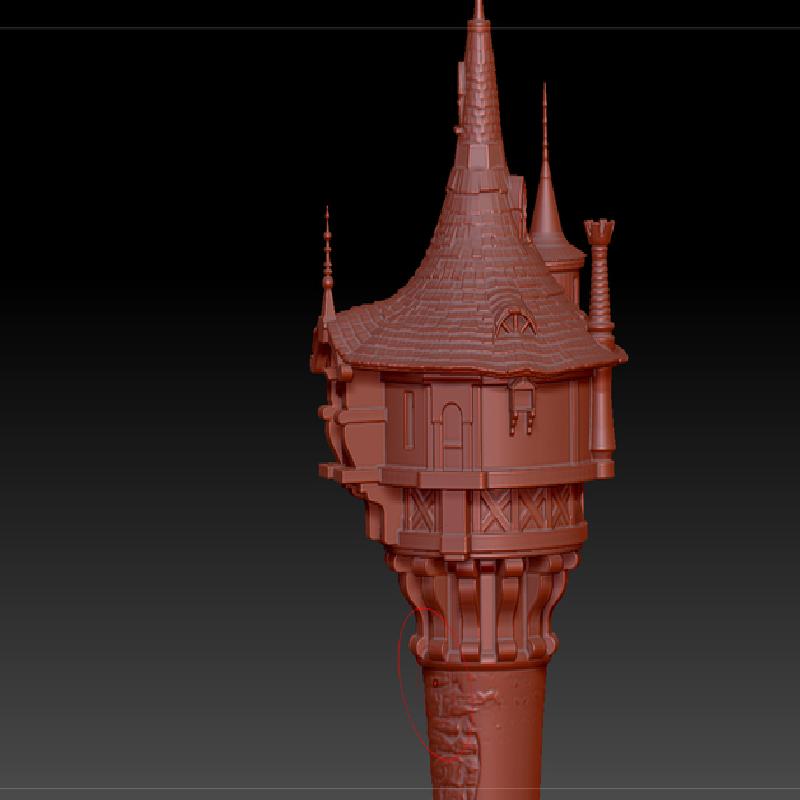This screenshot has width=800, height=800.
Task: Click the sculpted stone patch on the tower shaft
Action: click(458, 735)
